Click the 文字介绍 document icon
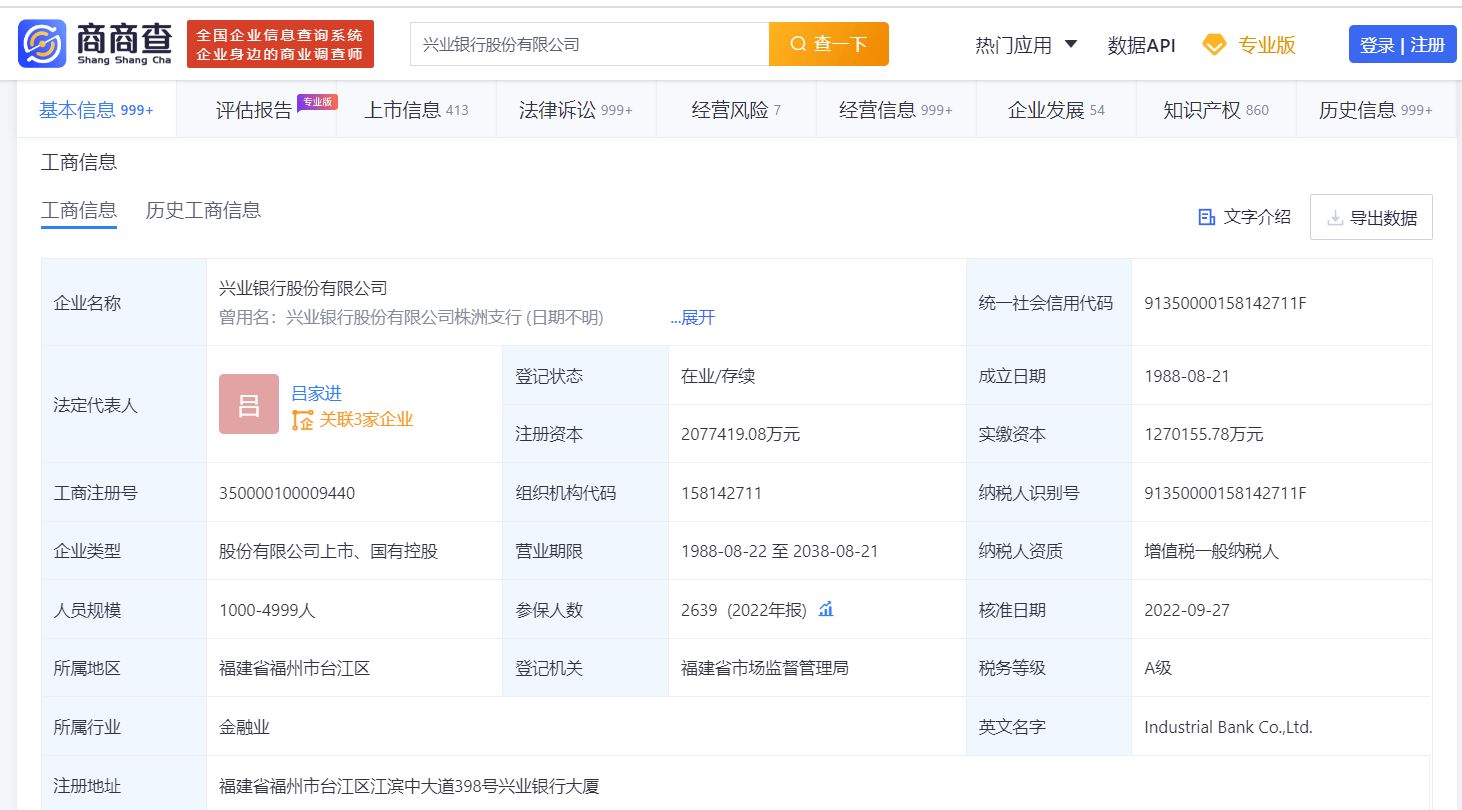Viewport: 1462px width, 810px height. coord(1206,217)
